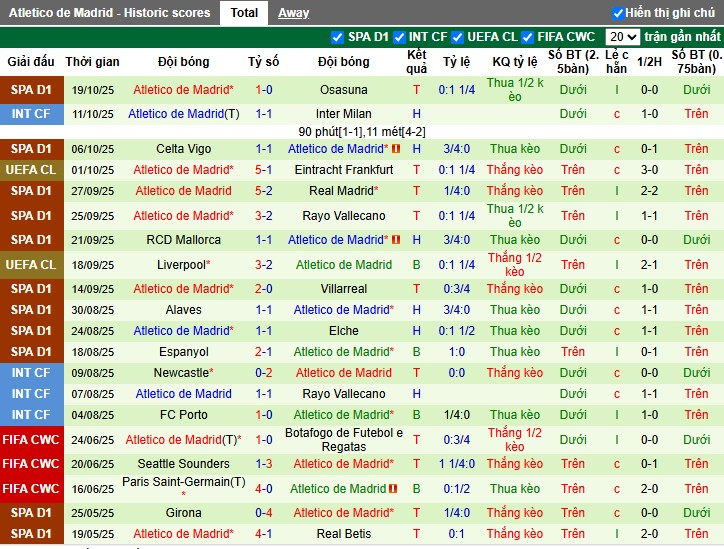Click the KQ tỷ lệ column header
Screen dimensions: 724x549
coord(515,61)
